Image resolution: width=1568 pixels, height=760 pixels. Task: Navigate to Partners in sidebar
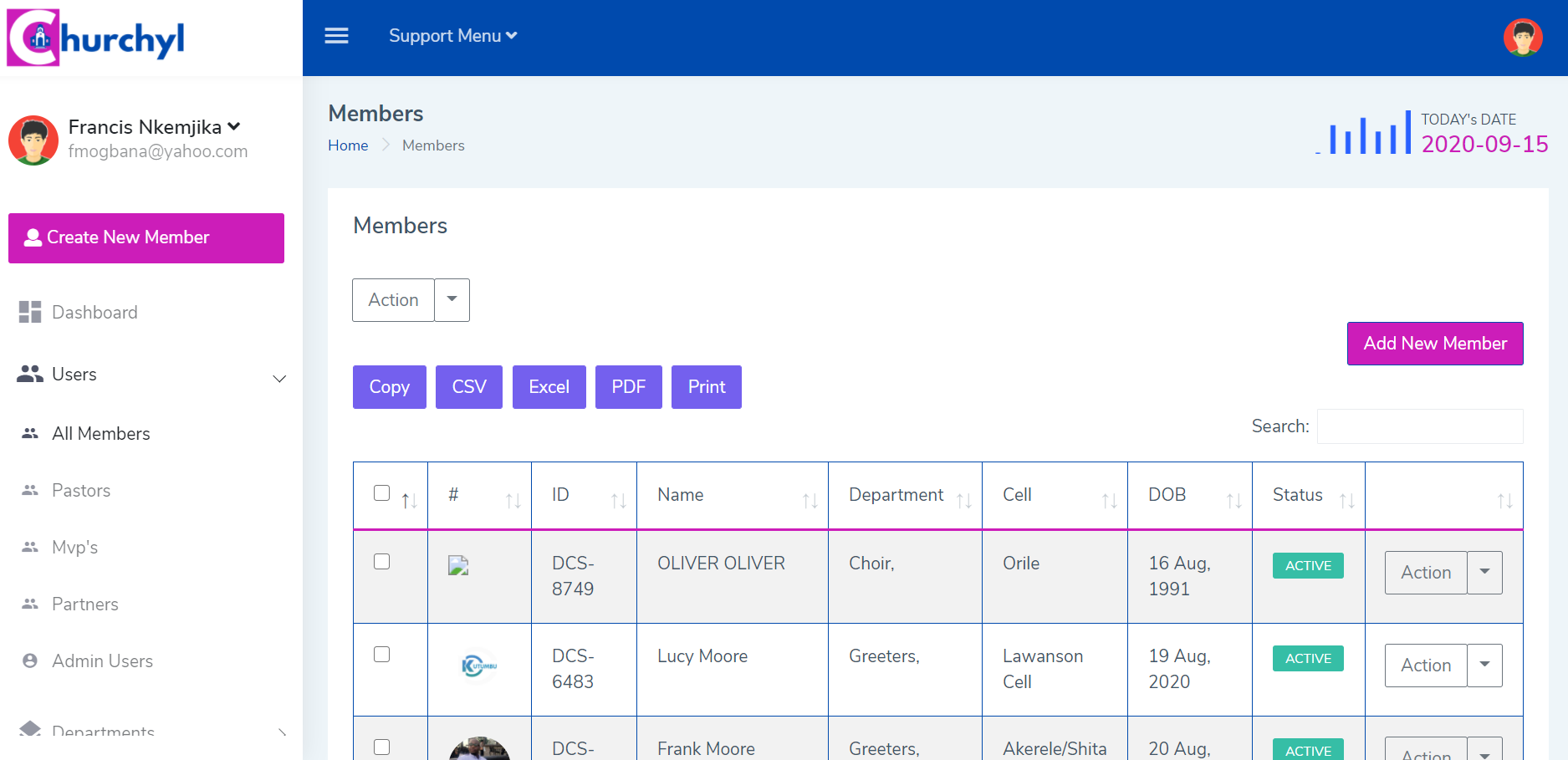tap(85, 604)
